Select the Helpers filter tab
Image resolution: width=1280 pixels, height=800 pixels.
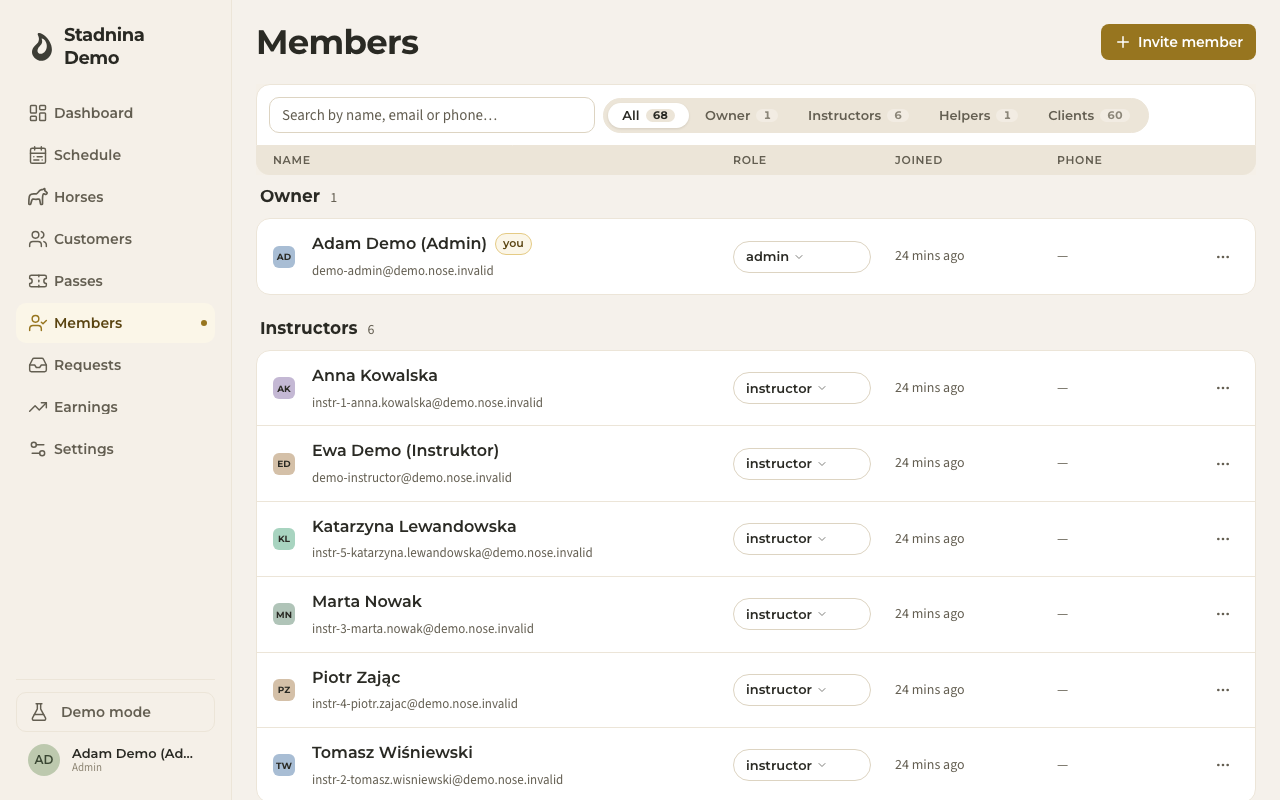(x=977, y=116)
